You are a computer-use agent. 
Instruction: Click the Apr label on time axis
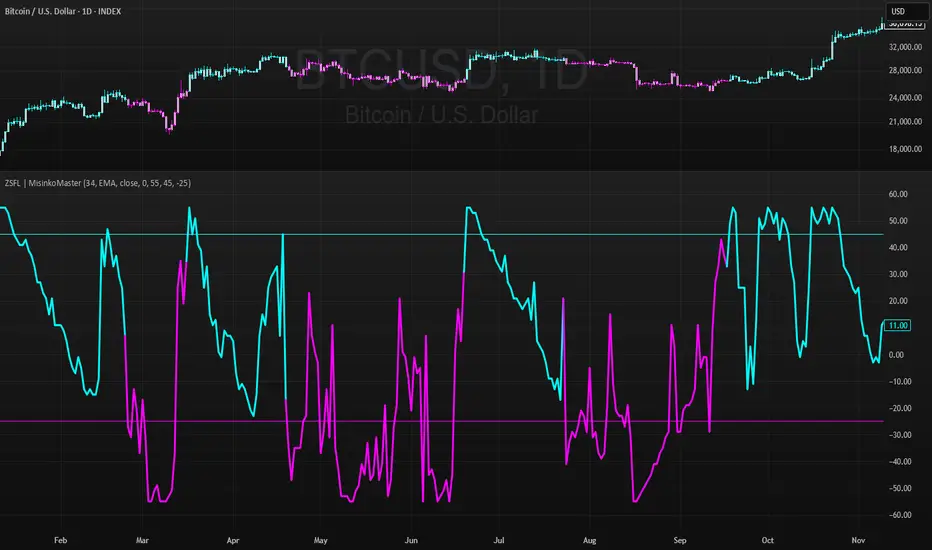coord(233,540)
